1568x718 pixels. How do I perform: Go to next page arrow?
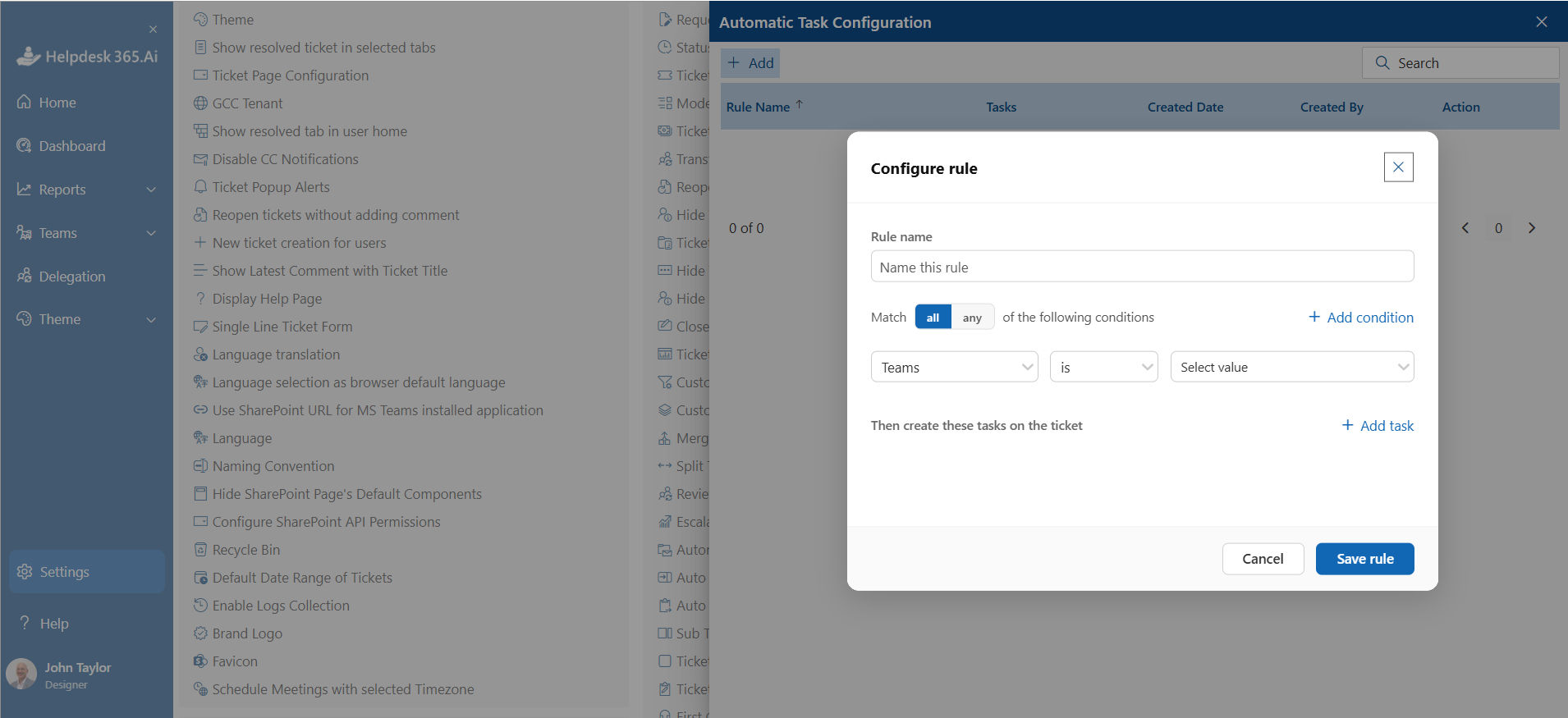click(1531, 227)
